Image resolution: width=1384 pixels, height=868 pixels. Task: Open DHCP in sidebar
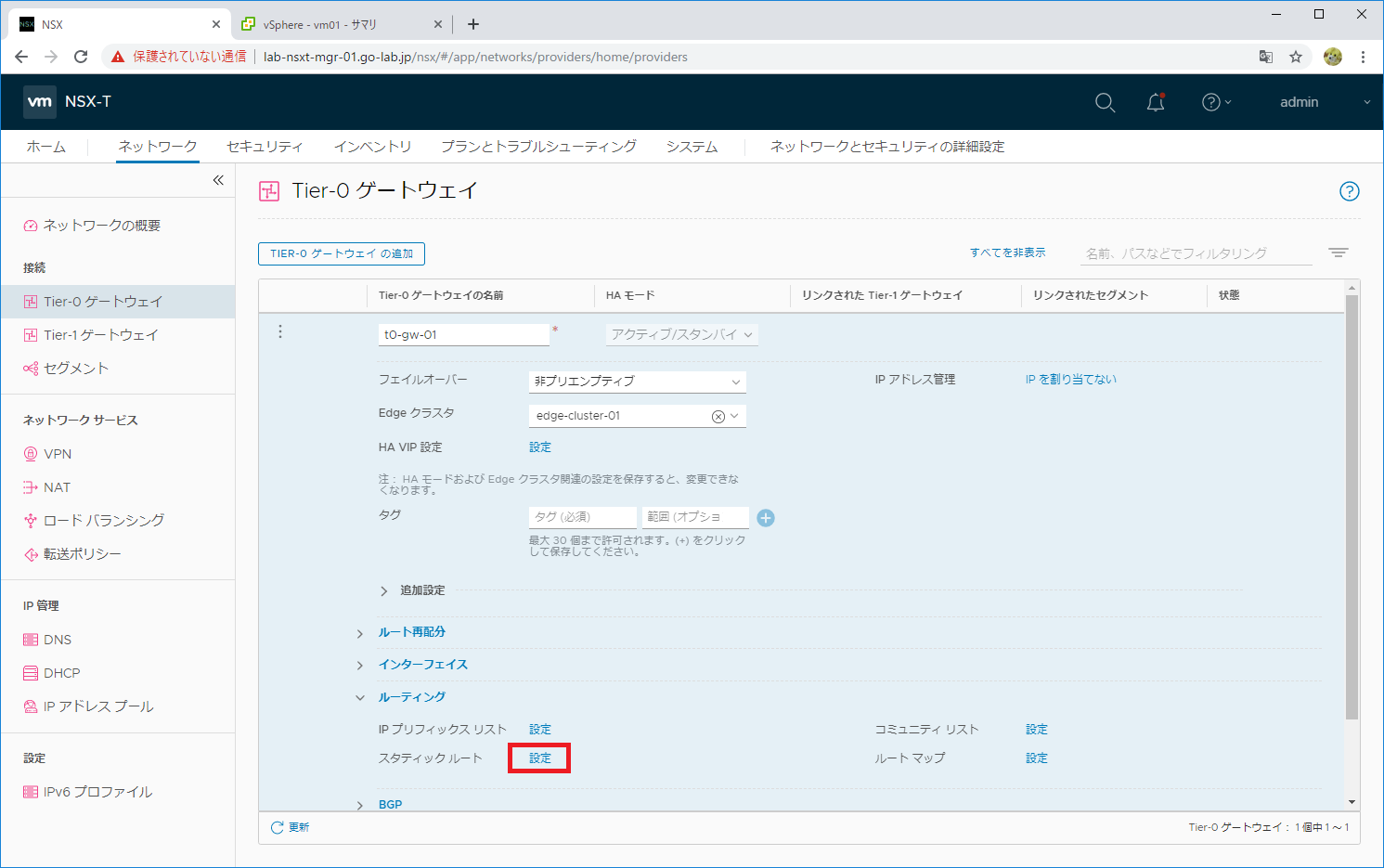point(61,673)
